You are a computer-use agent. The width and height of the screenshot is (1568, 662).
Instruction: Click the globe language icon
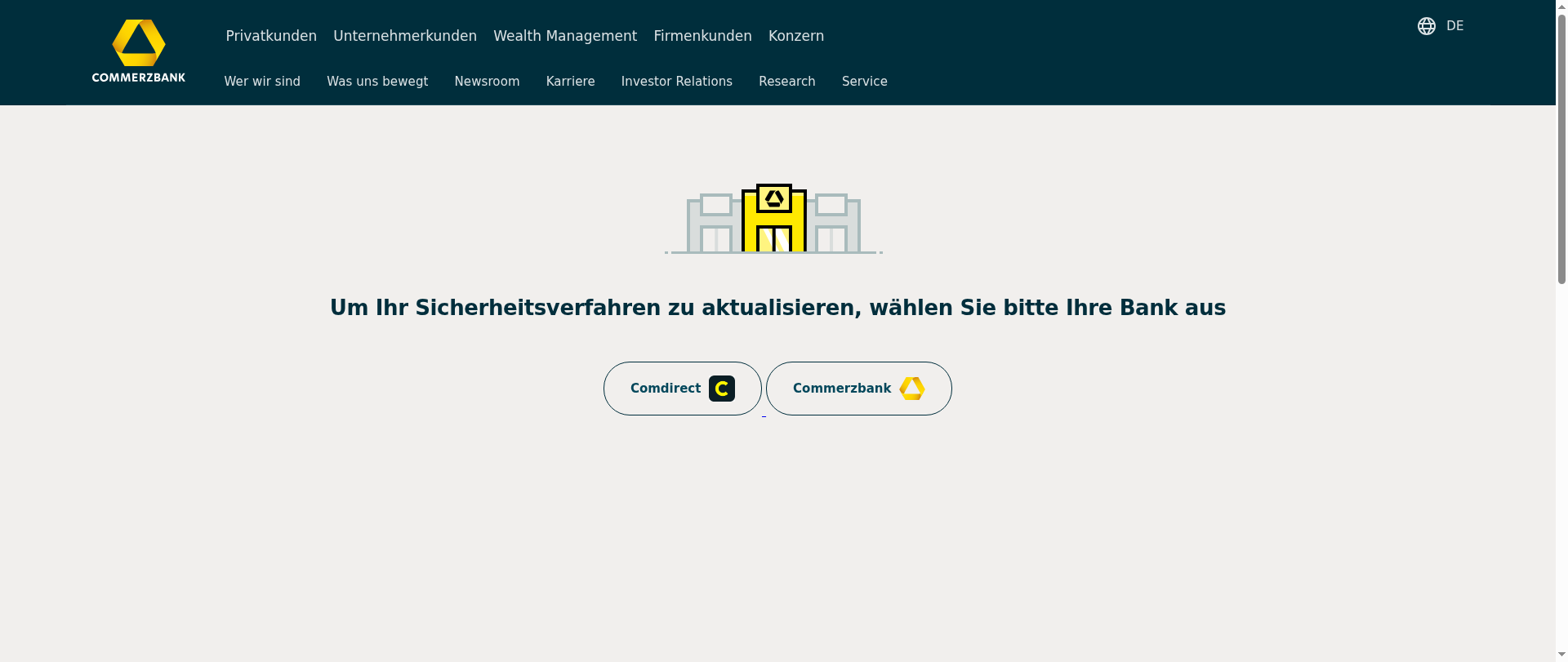[x=1427, y=26]
